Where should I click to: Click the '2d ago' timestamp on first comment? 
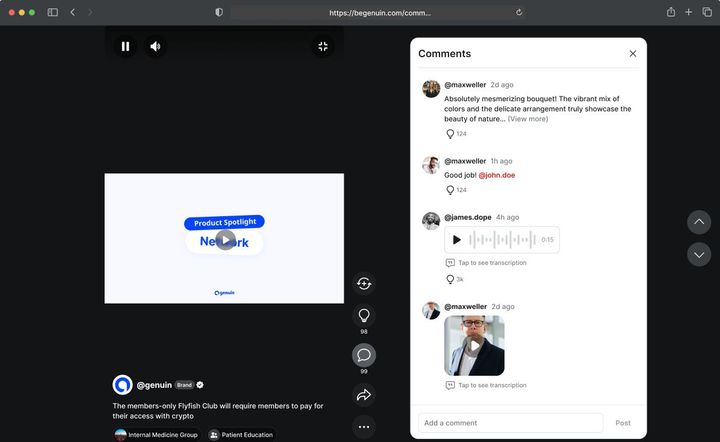click(x=502, y=85)
